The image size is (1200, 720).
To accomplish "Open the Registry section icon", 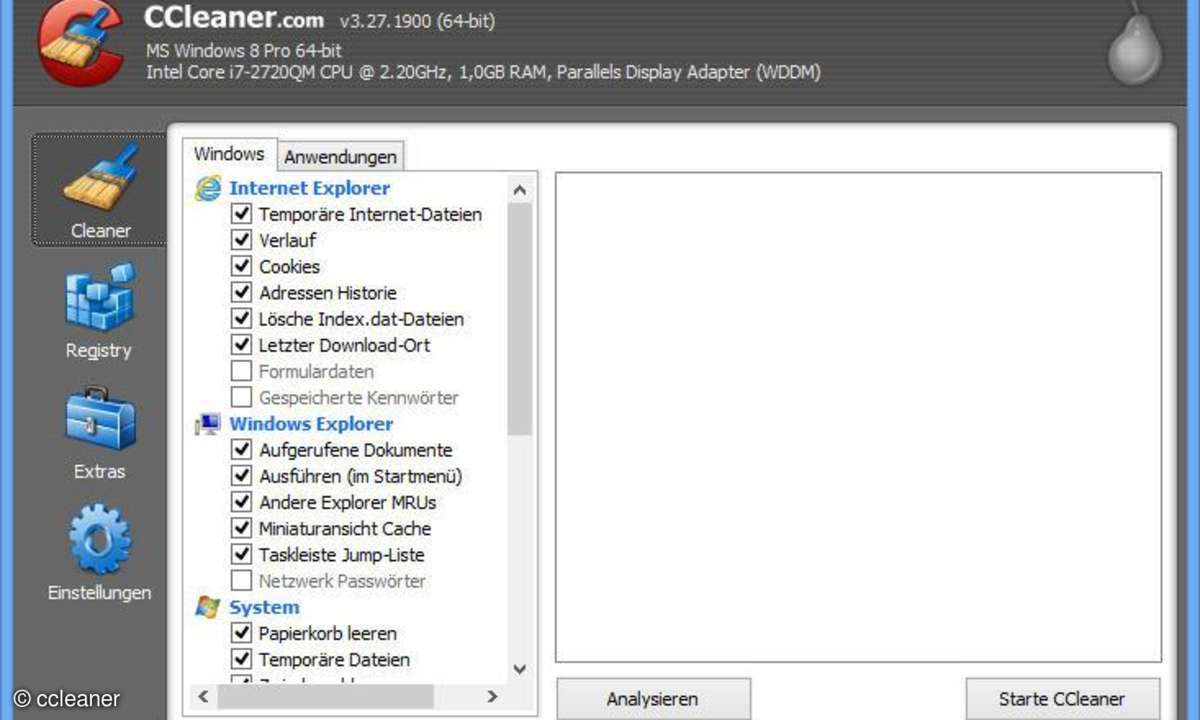I will pos(99,297).
